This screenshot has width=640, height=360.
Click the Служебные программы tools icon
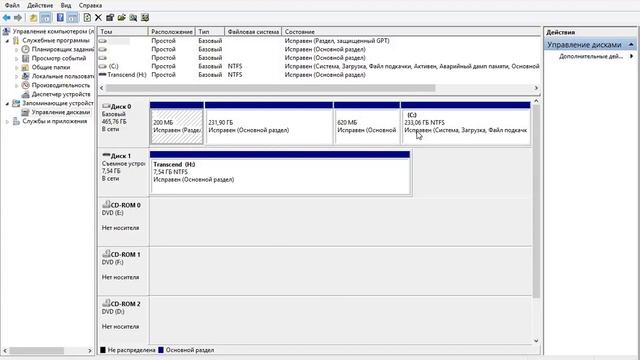pos(16,40)
